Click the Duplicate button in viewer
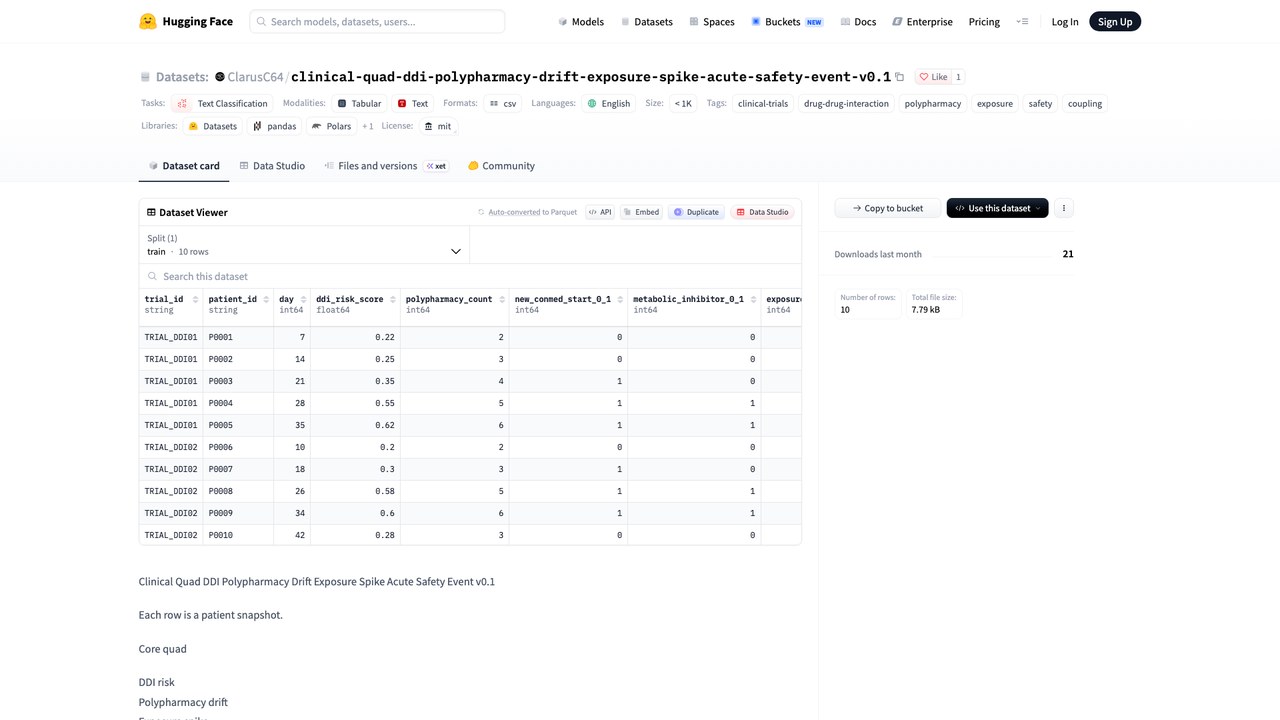Screen dimensions: 1280x720 (696, 212)
